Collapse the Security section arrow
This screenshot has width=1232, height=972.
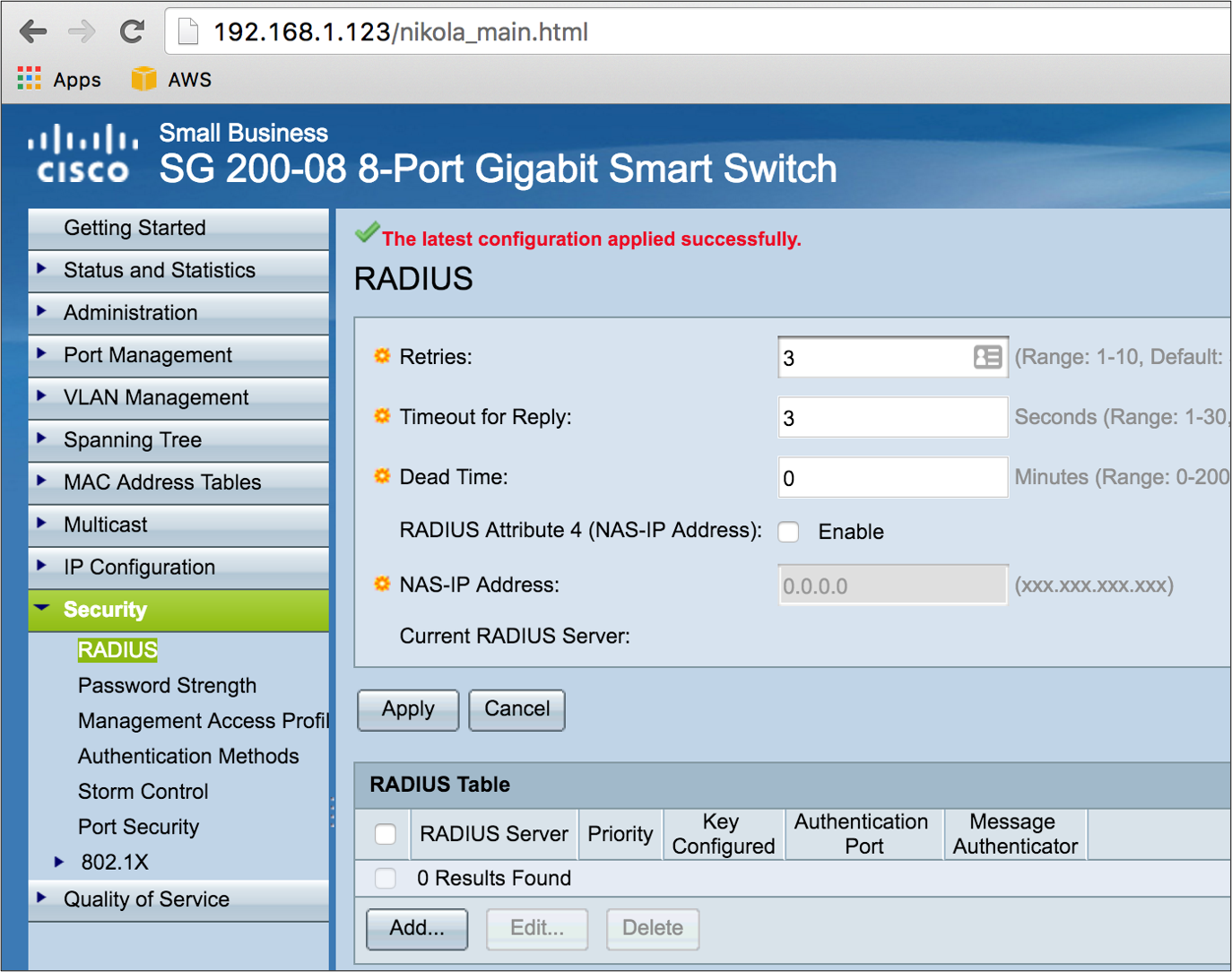tap(41, 608)
